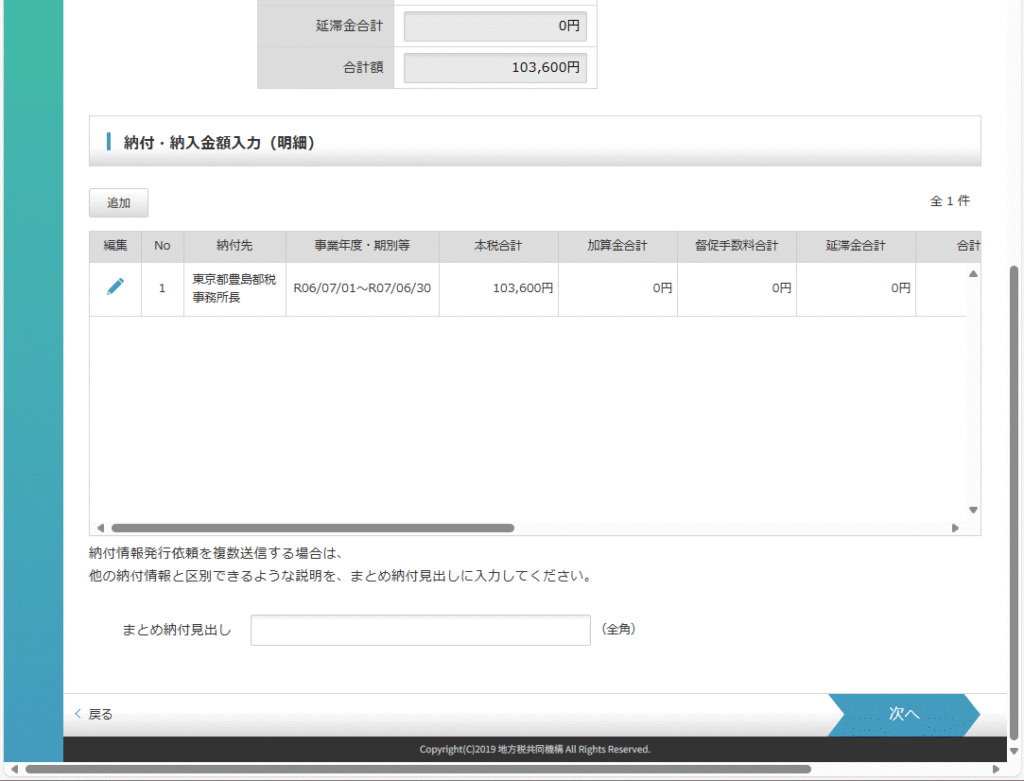
Task: Click the pencil edit icon in row 1
Action: tap(115, 287)
